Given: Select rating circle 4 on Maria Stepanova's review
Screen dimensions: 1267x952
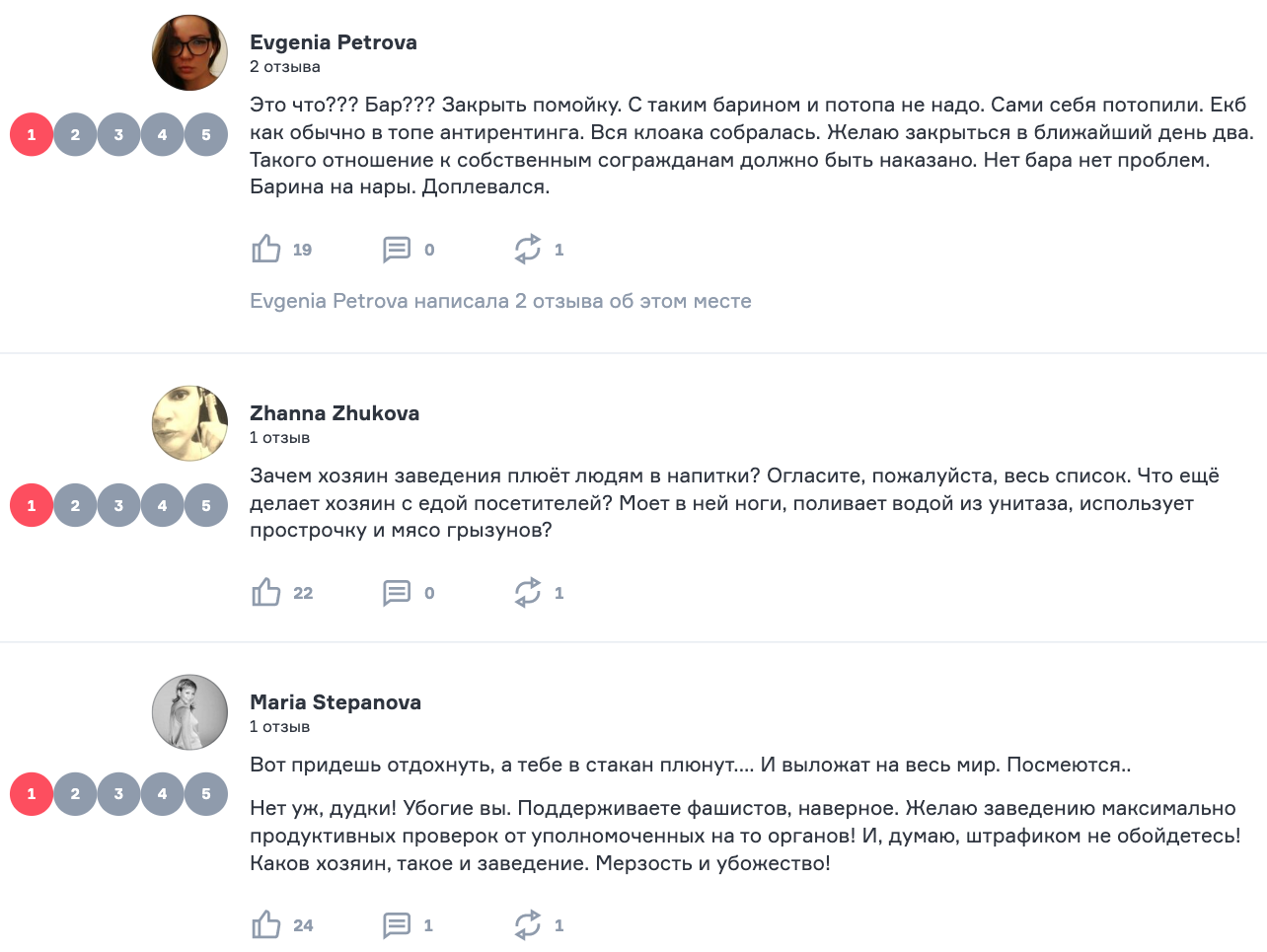Looking at the screenshot, I should point(163,794).
